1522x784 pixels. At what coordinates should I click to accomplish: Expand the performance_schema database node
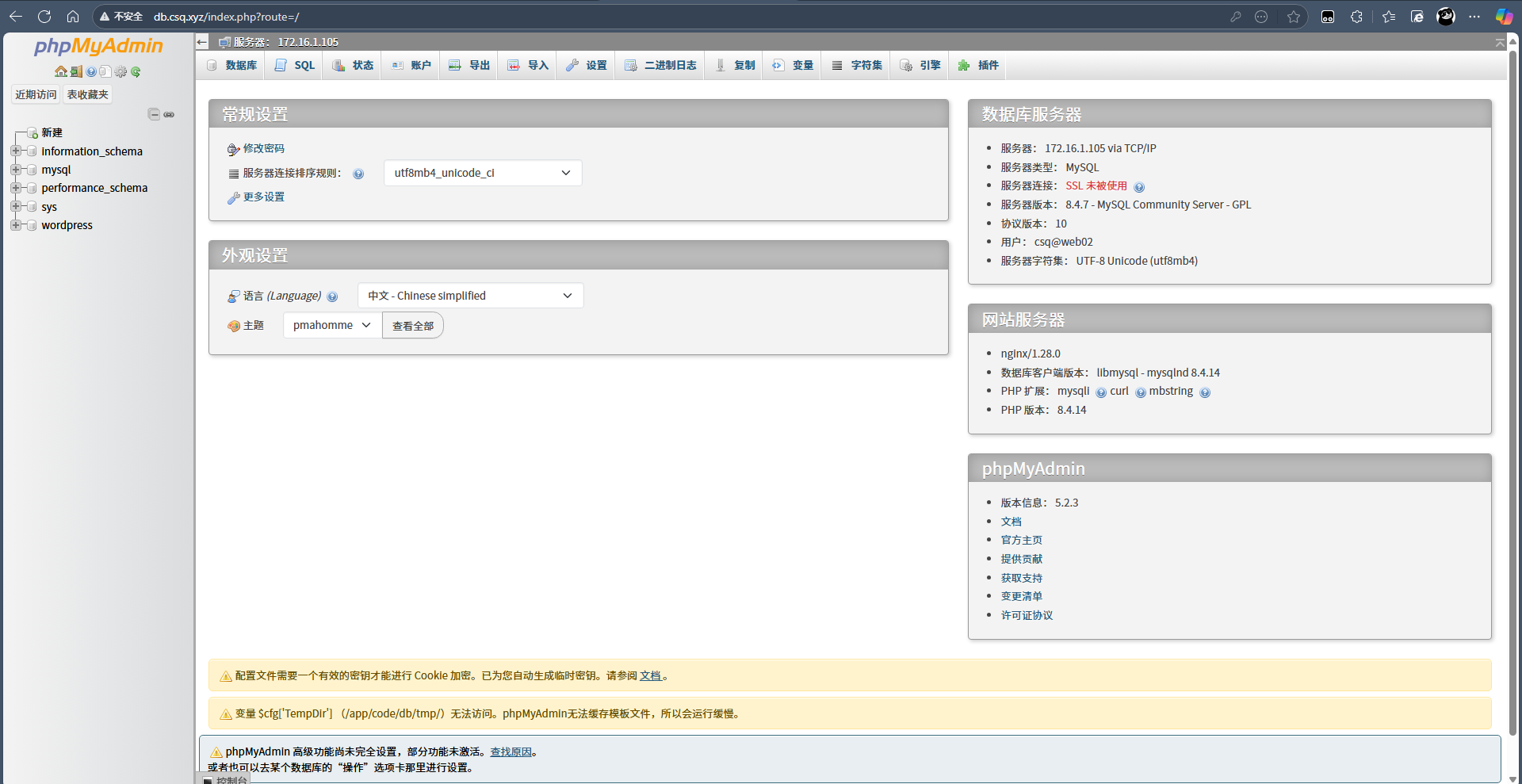click(x=16, y=188)
